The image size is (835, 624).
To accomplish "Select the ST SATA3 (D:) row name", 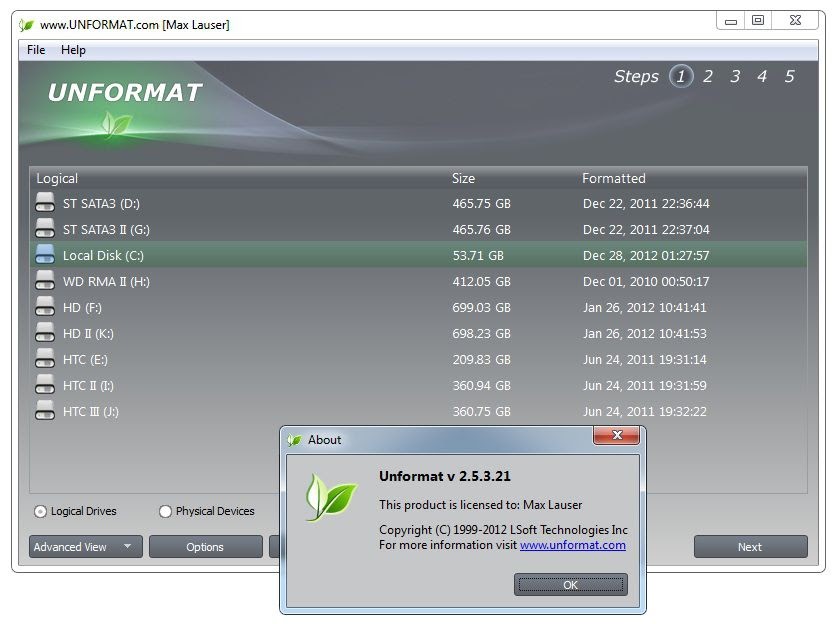I will [101, 203].
